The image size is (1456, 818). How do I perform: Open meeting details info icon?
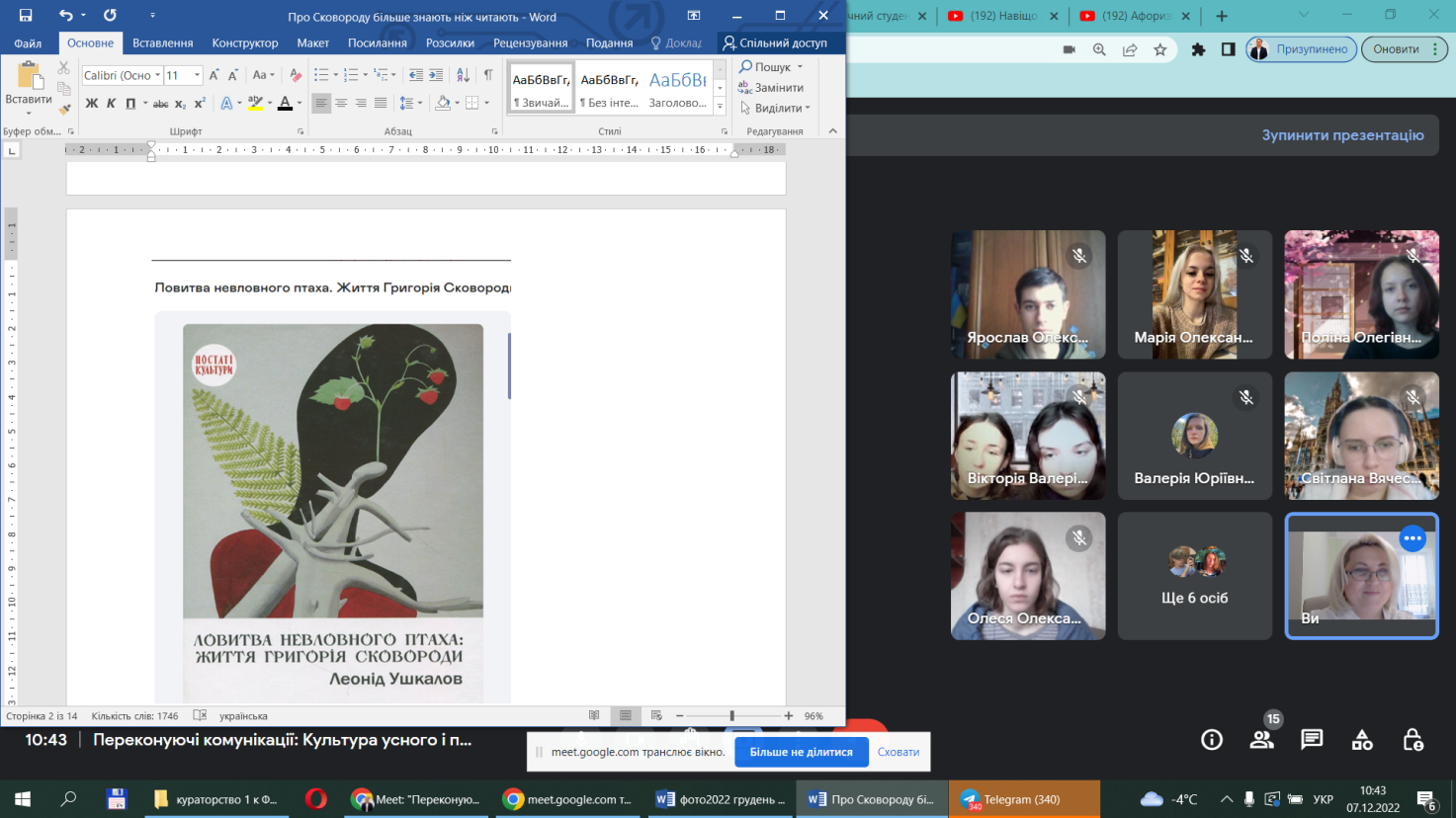click(1212, 740)
